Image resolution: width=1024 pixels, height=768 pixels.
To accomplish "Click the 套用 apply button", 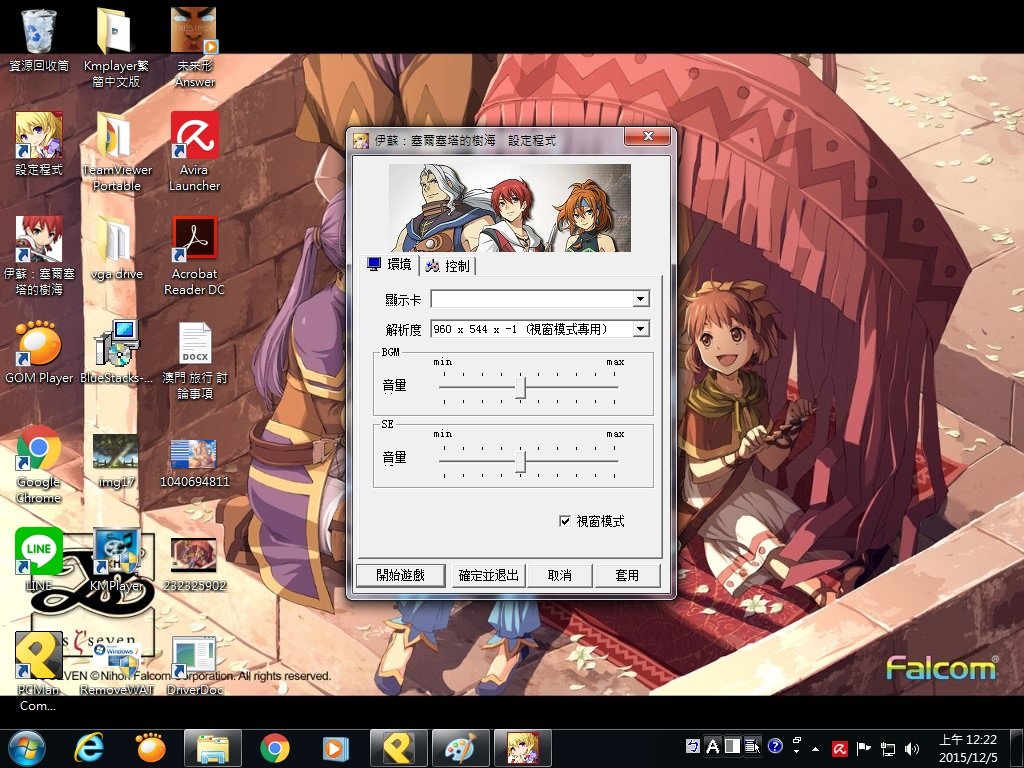I will click(x=627, y=575).
